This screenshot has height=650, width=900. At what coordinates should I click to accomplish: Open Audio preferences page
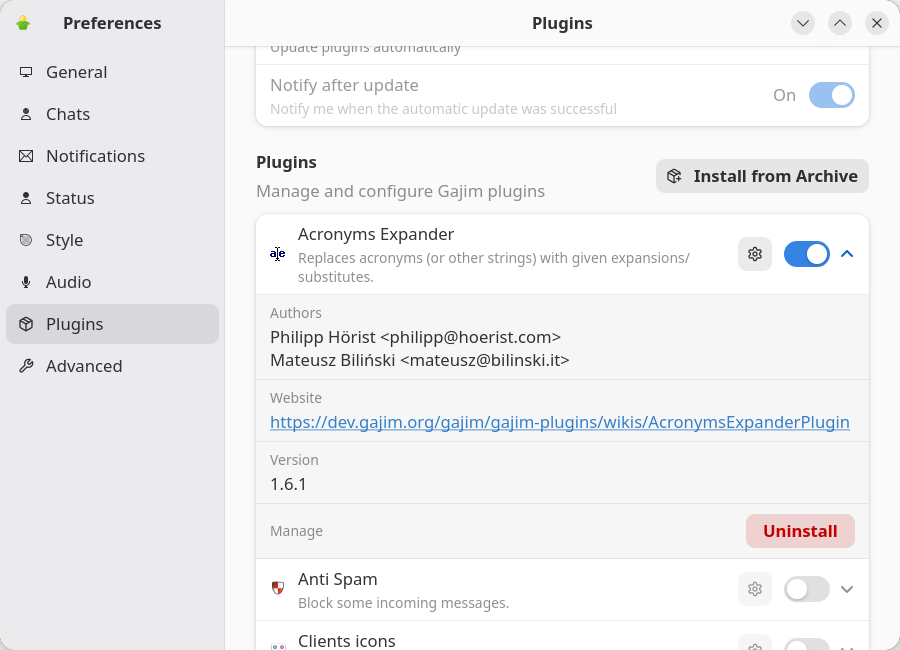[x=112, y=282]
